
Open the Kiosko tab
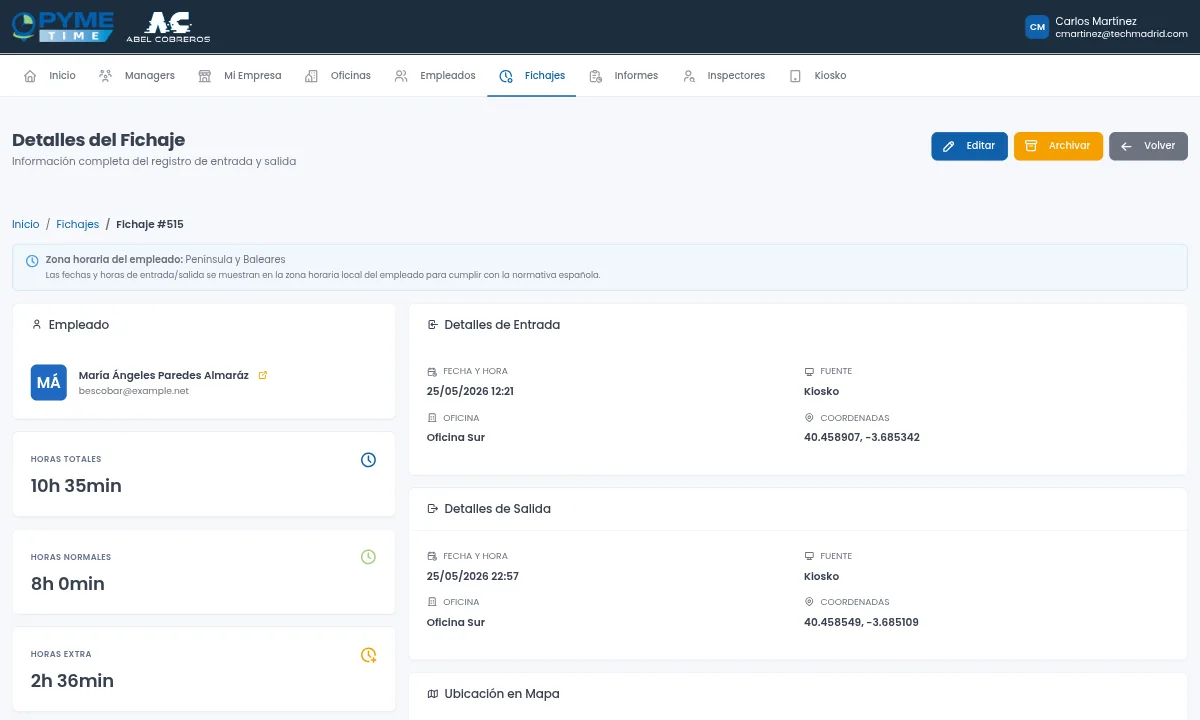pos(818,76)
